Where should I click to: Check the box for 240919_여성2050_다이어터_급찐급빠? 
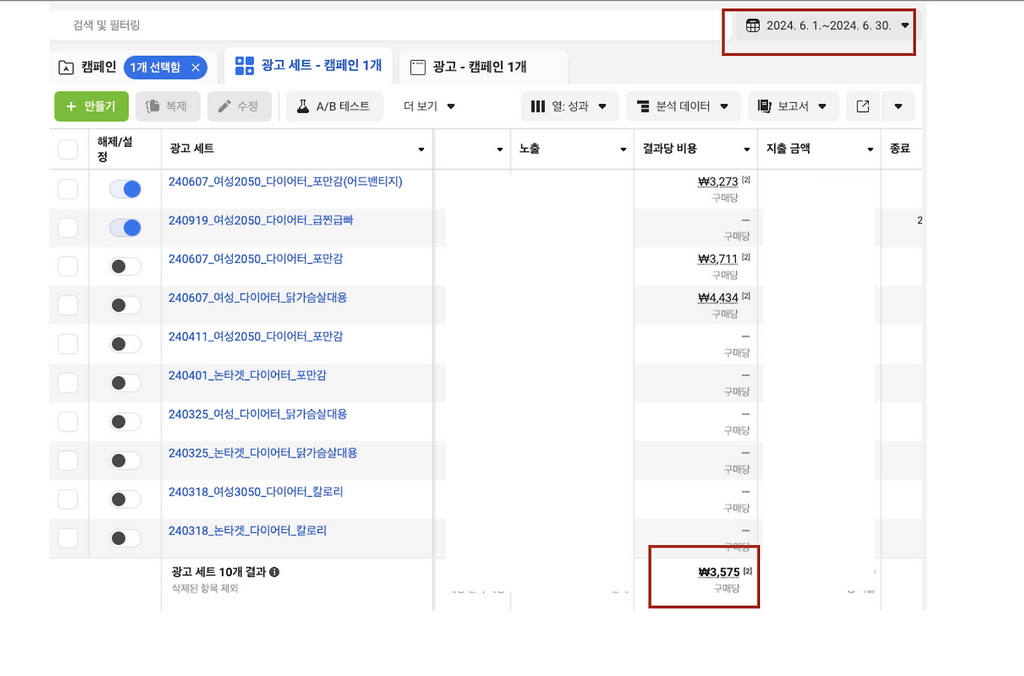coord(68,228)
